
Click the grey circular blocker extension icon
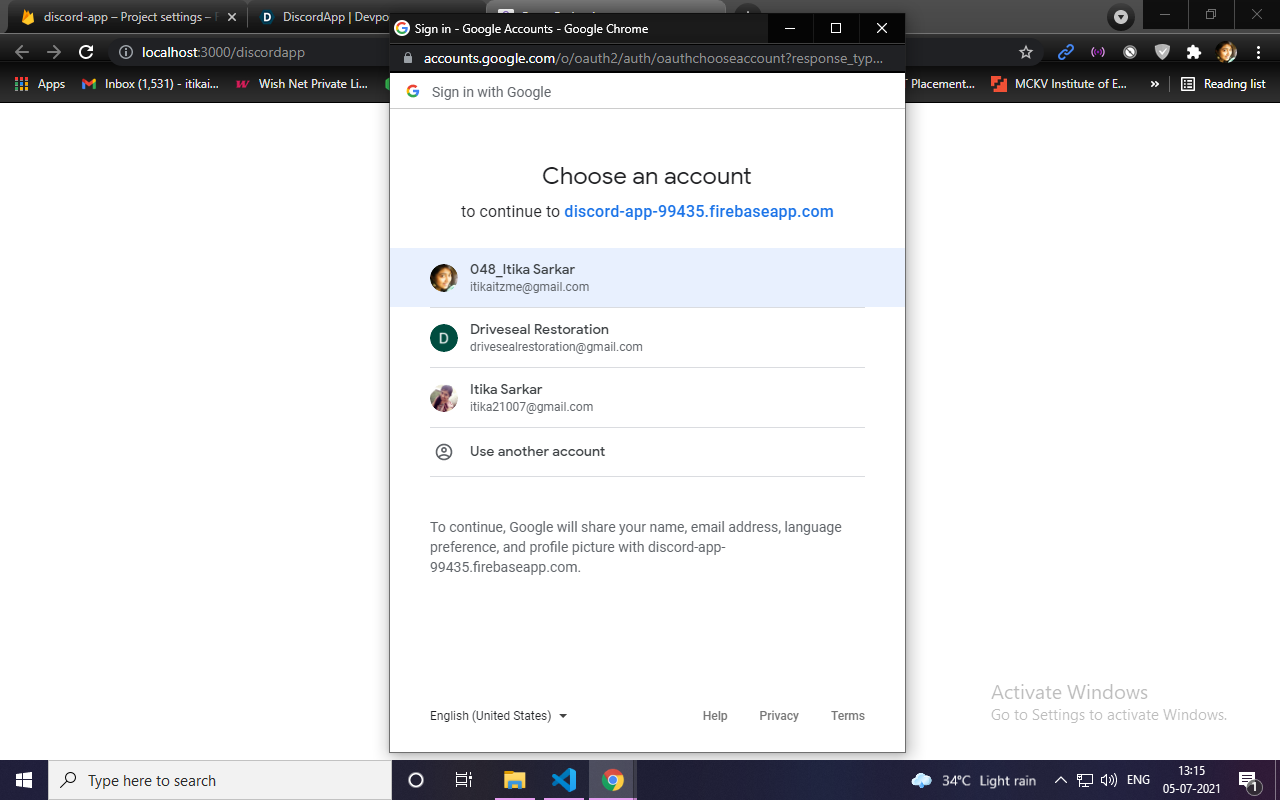click(1130, 52)
